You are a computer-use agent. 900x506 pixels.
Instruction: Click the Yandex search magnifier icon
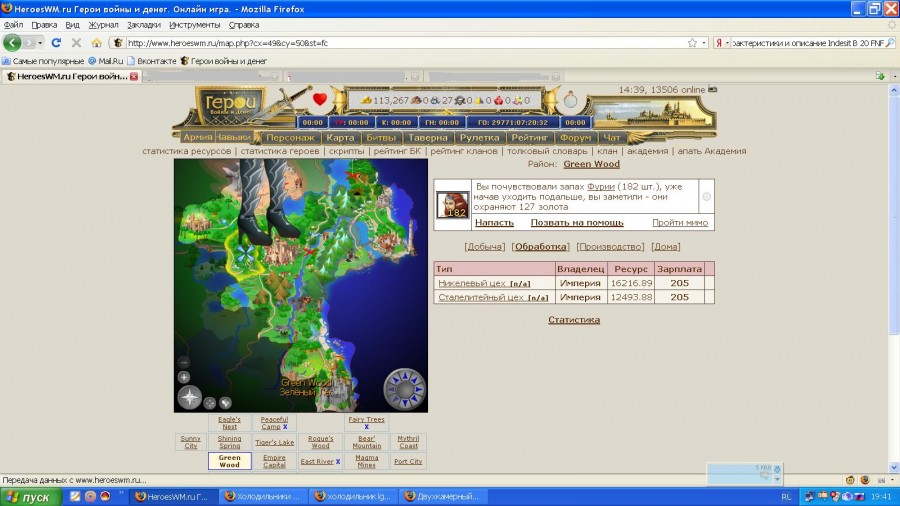coord(890,43)
